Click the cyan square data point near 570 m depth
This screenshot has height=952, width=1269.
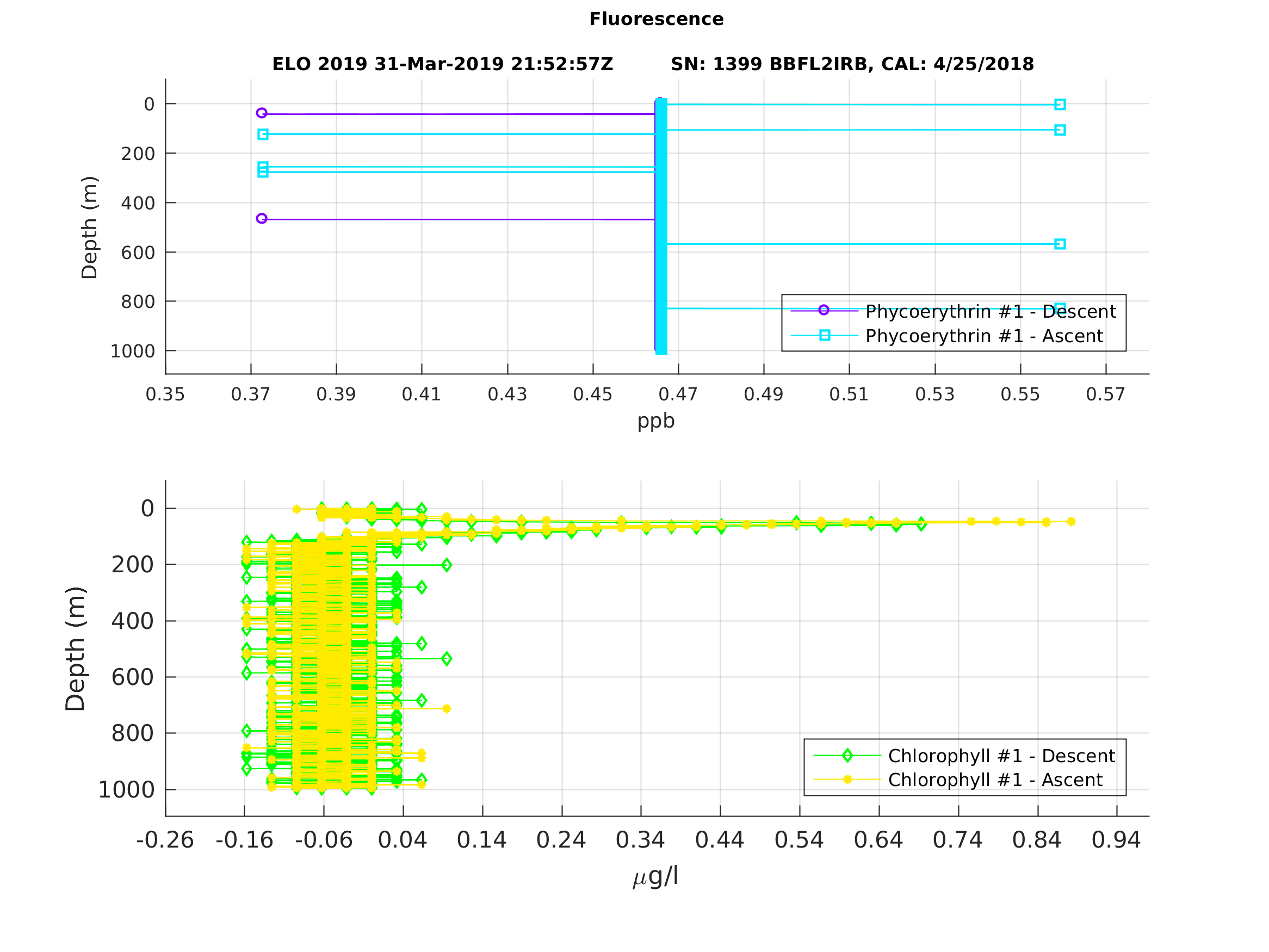(x=1060, y=244)
